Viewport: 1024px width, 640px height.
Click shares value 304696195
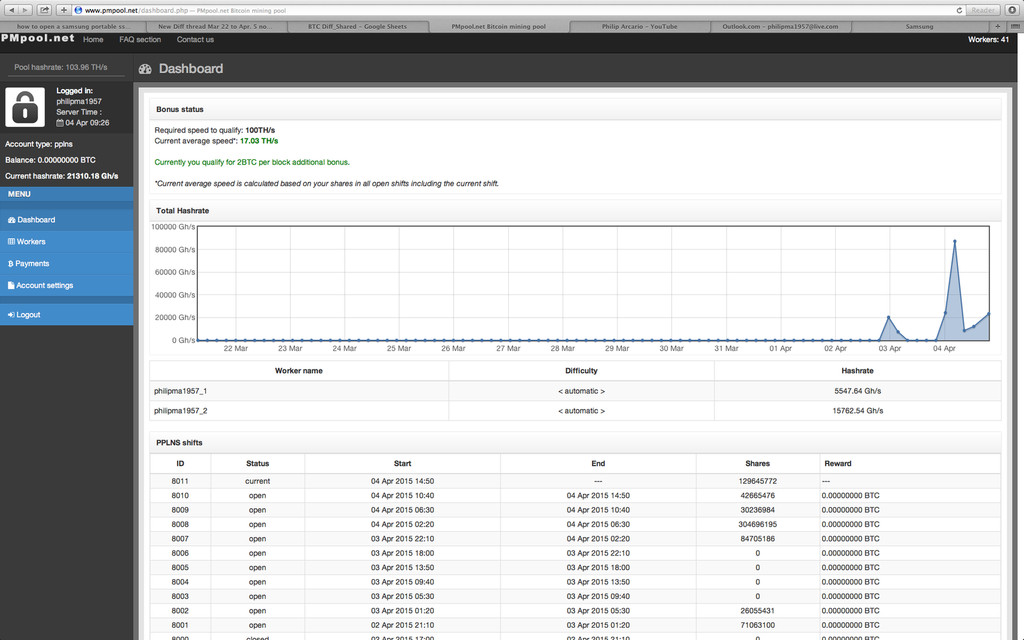pos(758,524)
